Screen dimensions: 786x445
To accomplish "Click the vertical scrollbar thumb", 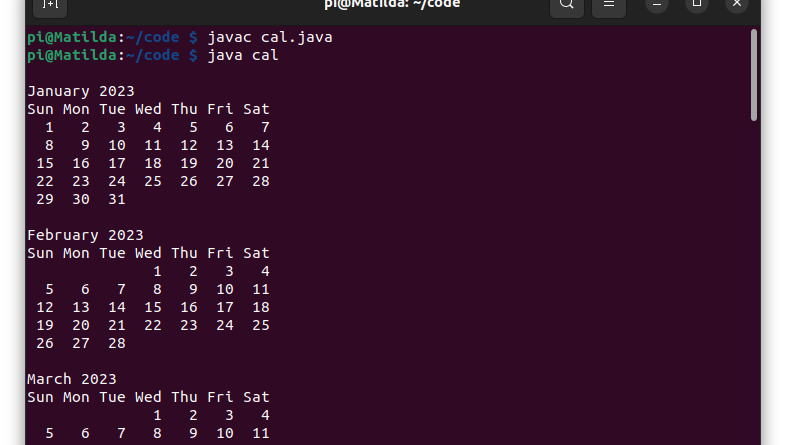I will point(754,75).
